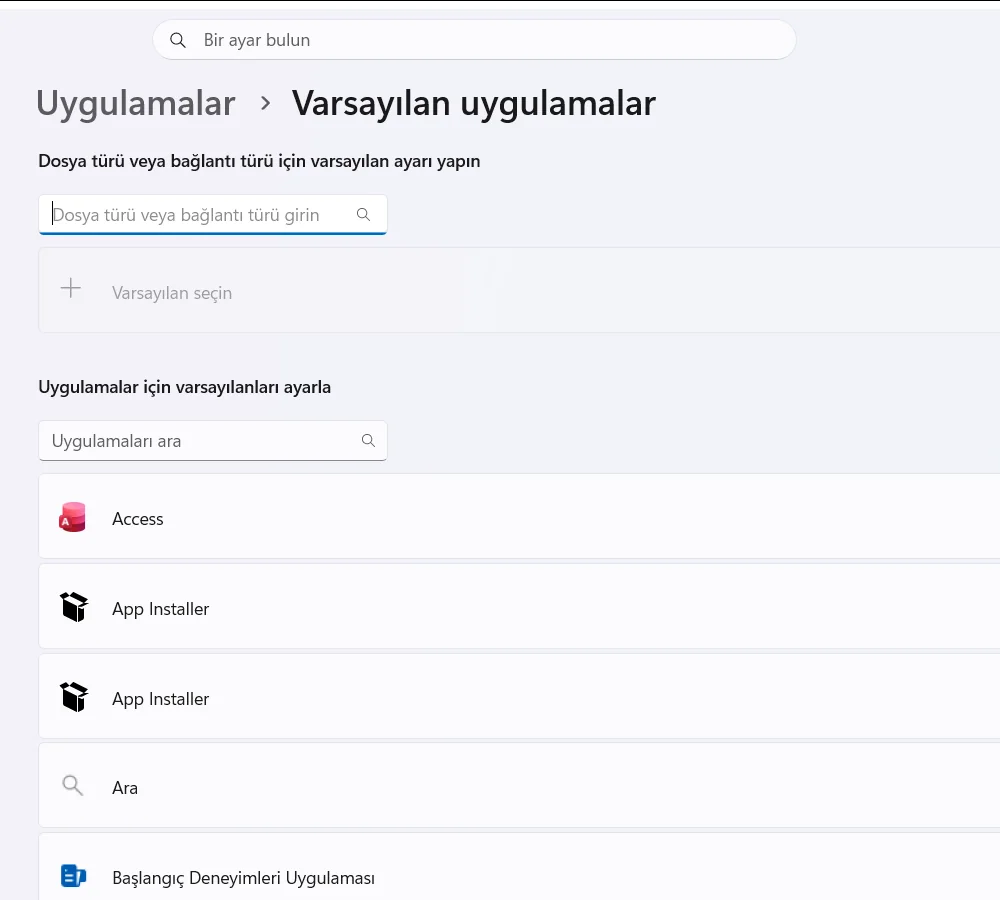
Task: Click the Dosya türü veya bağlantı türü heading
Action: 259,161
